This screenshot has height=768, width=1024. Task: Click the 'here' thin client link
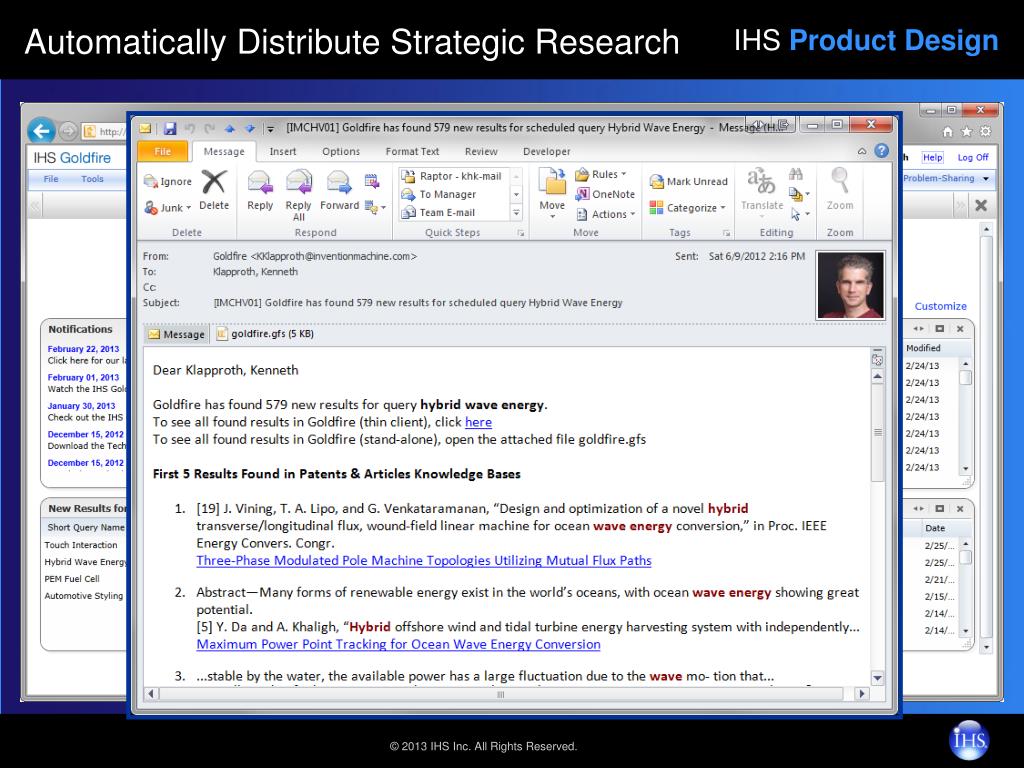(x=478, y=422)
